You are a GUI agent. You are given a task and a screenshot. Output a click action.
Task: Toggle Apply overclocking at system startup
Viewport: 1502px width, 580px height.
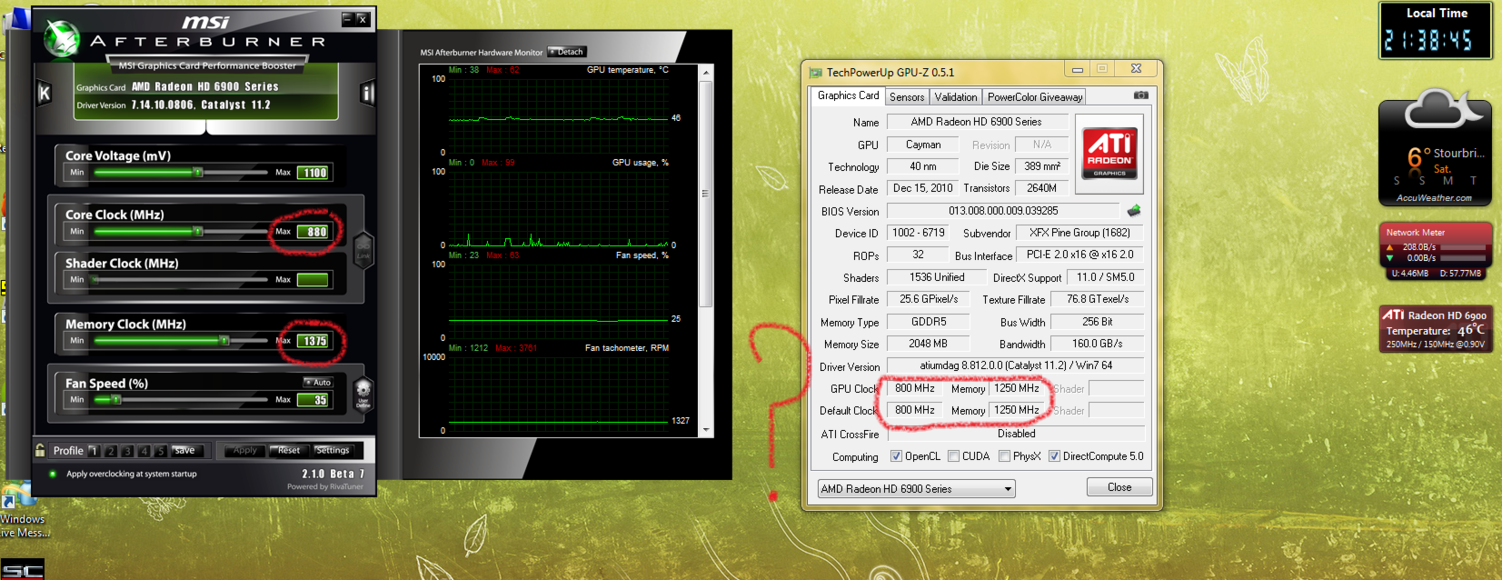pos(53,474)
